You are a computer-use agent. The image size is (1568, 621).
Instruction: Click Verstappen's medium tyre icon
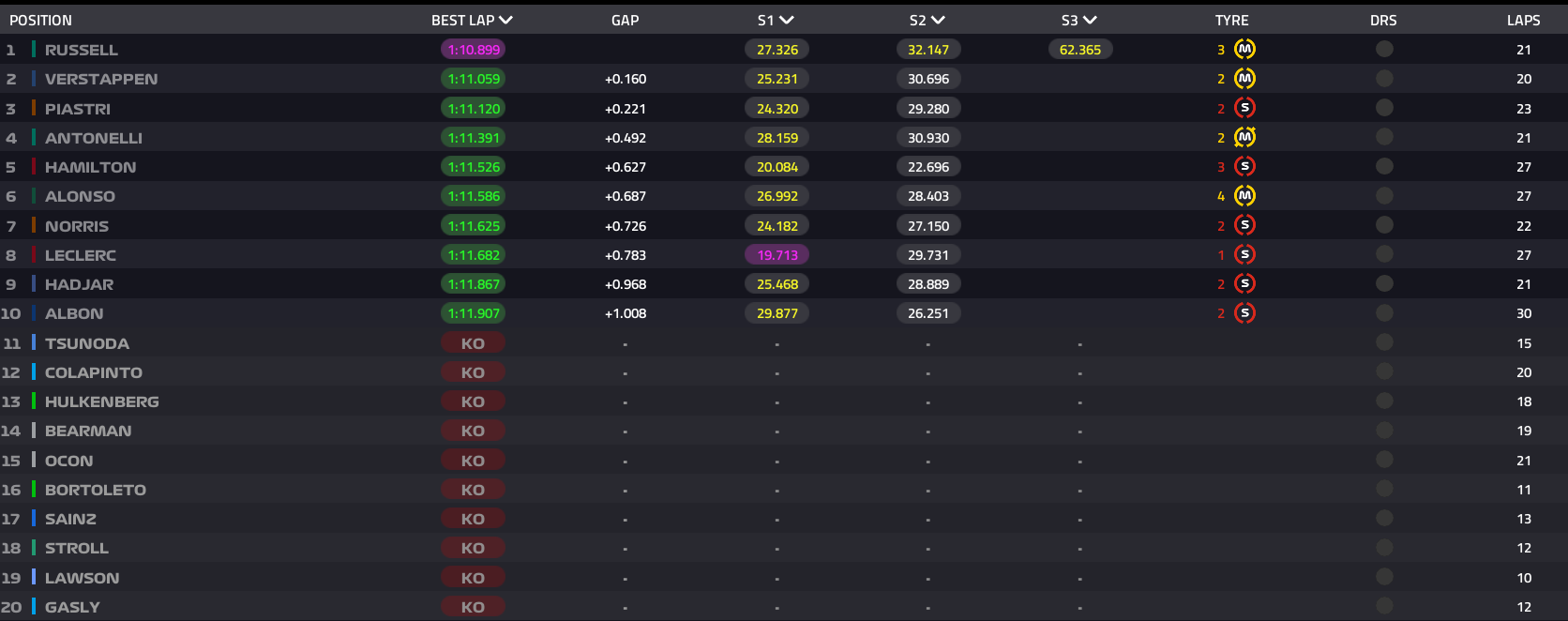pyautogui.click(x=1244, y=79)
